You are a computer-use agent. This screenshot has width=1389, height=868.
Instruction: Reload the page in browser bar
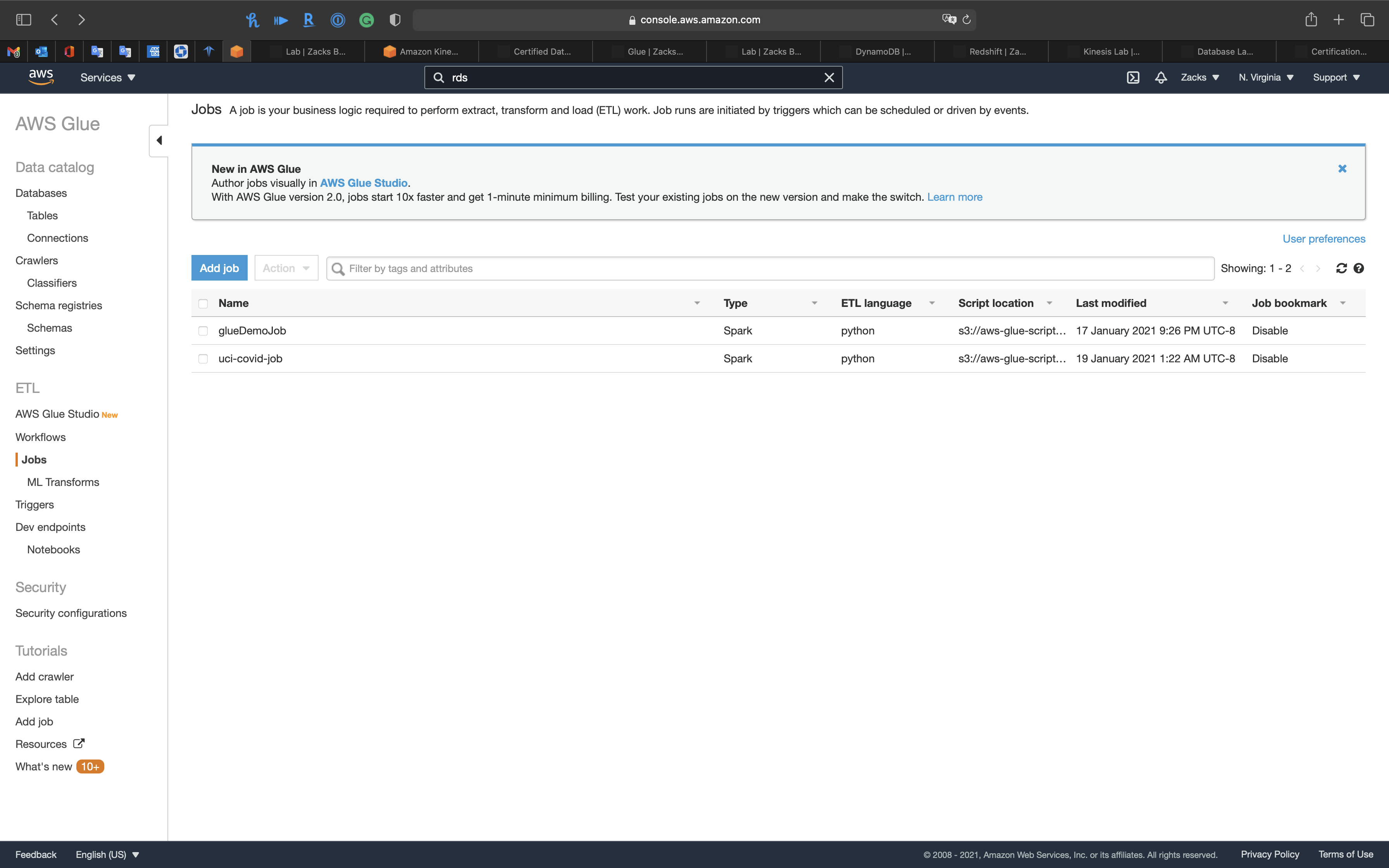point(967,19)
